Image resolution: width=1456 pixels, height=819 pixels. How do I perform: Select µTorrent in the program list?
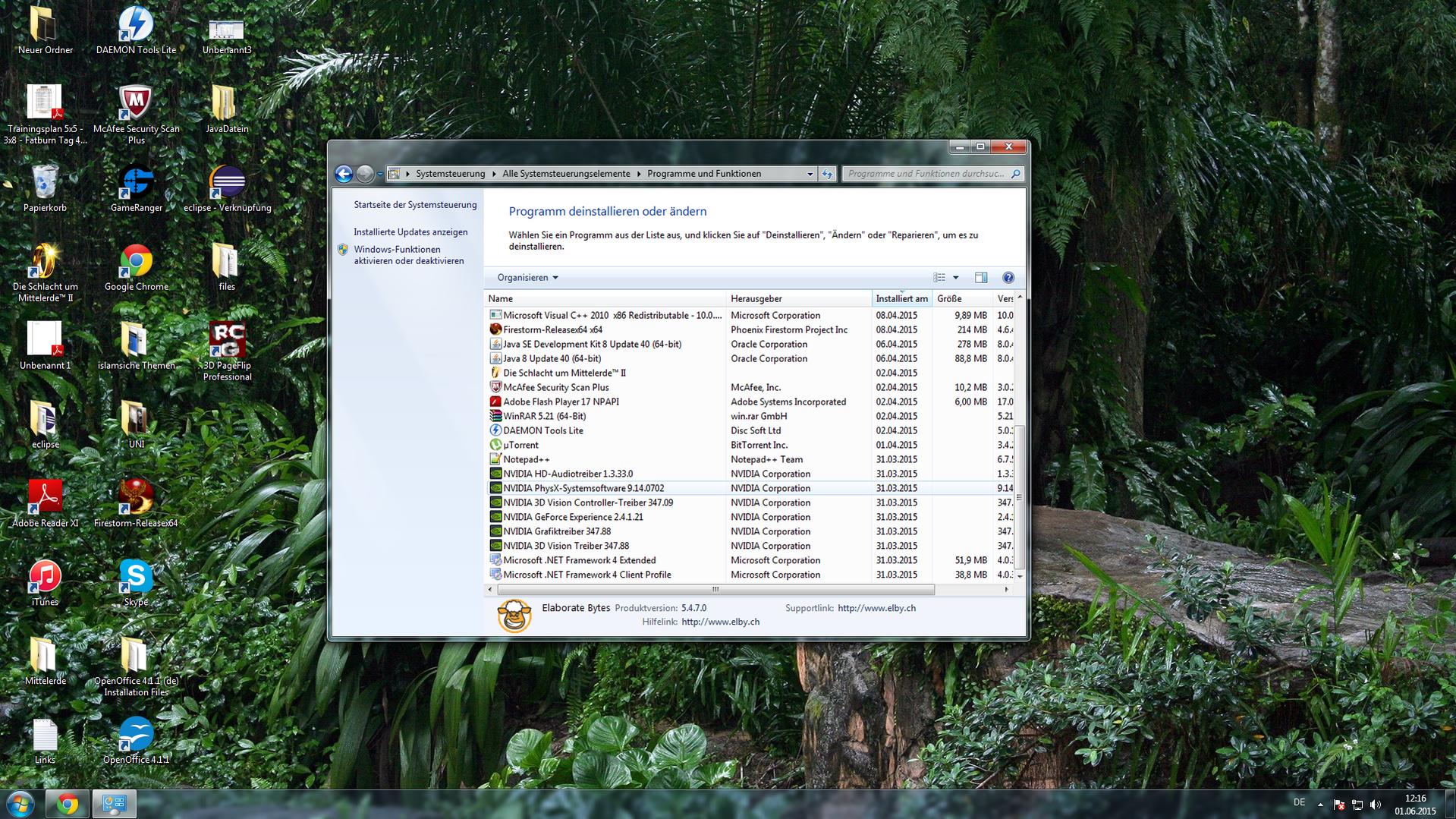point(750,445)
